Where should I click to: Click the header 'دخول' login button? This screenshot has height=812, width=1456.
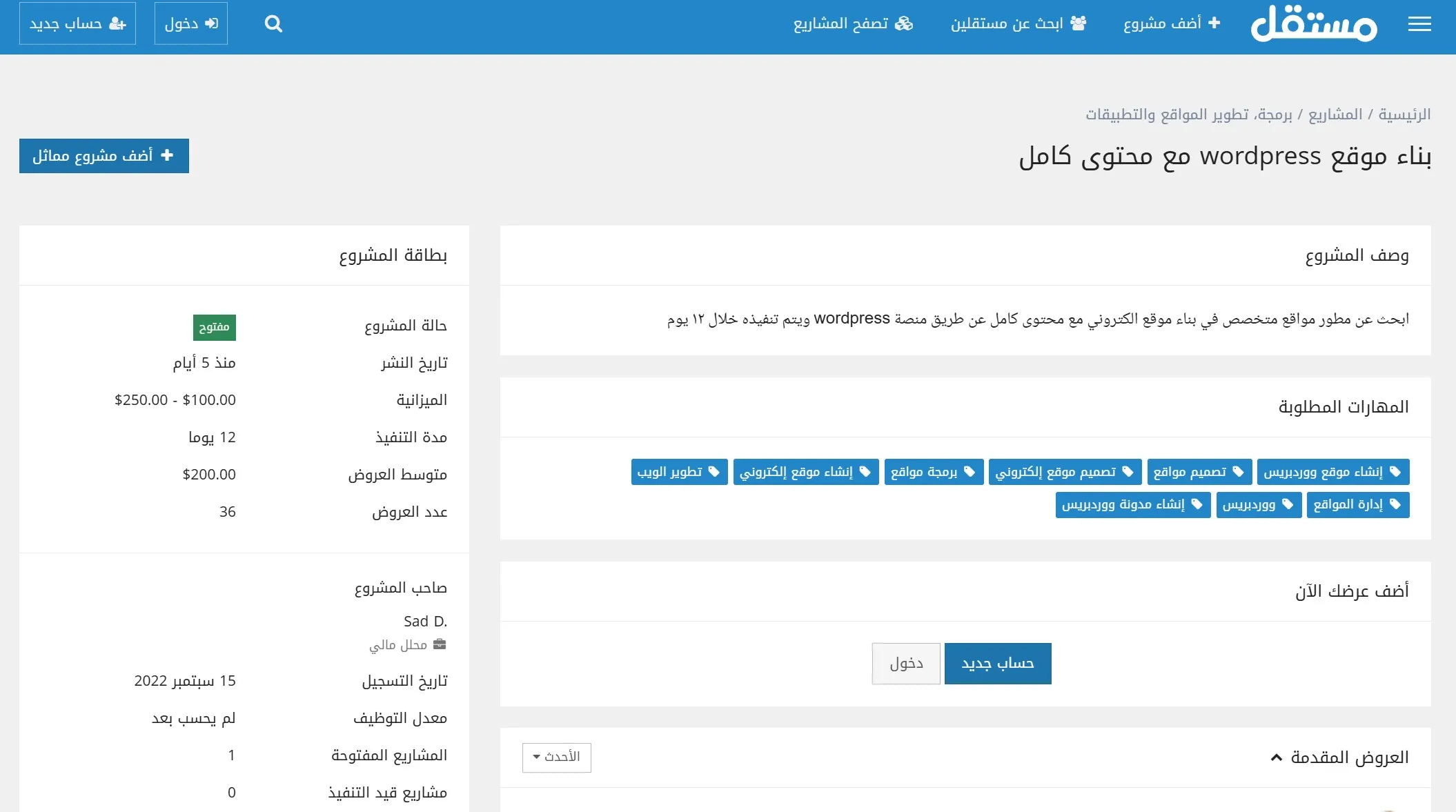[x=191, y=23]
